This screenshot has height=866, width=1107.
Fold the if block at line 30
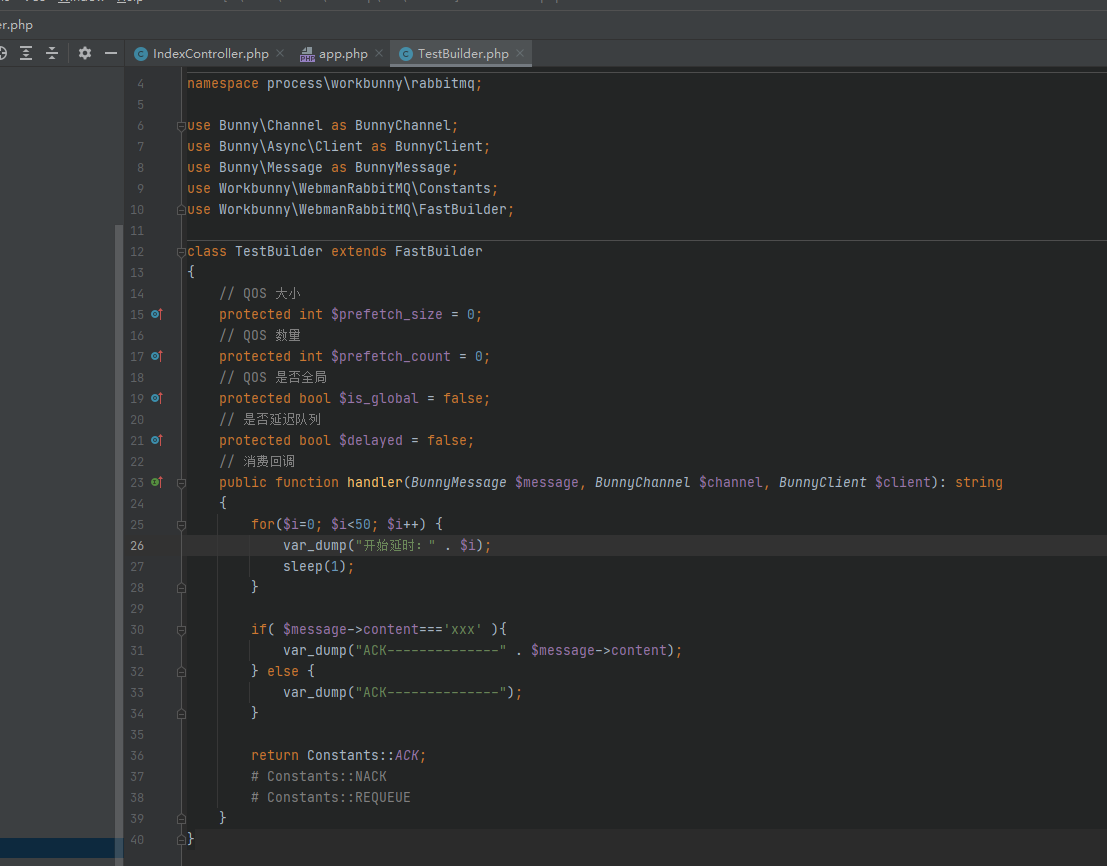181,630
